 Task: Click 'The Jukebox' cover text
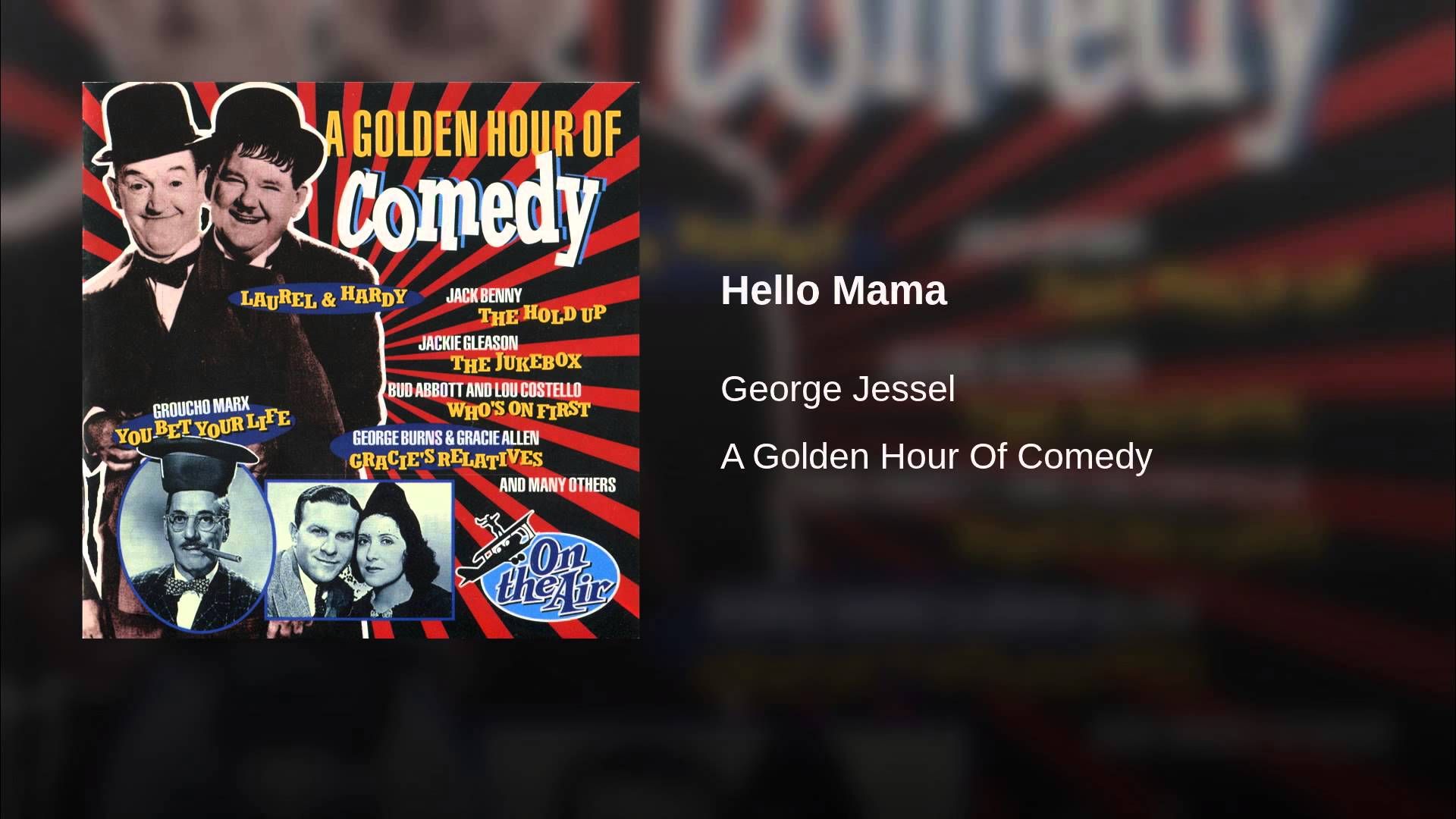pos(516,362)
